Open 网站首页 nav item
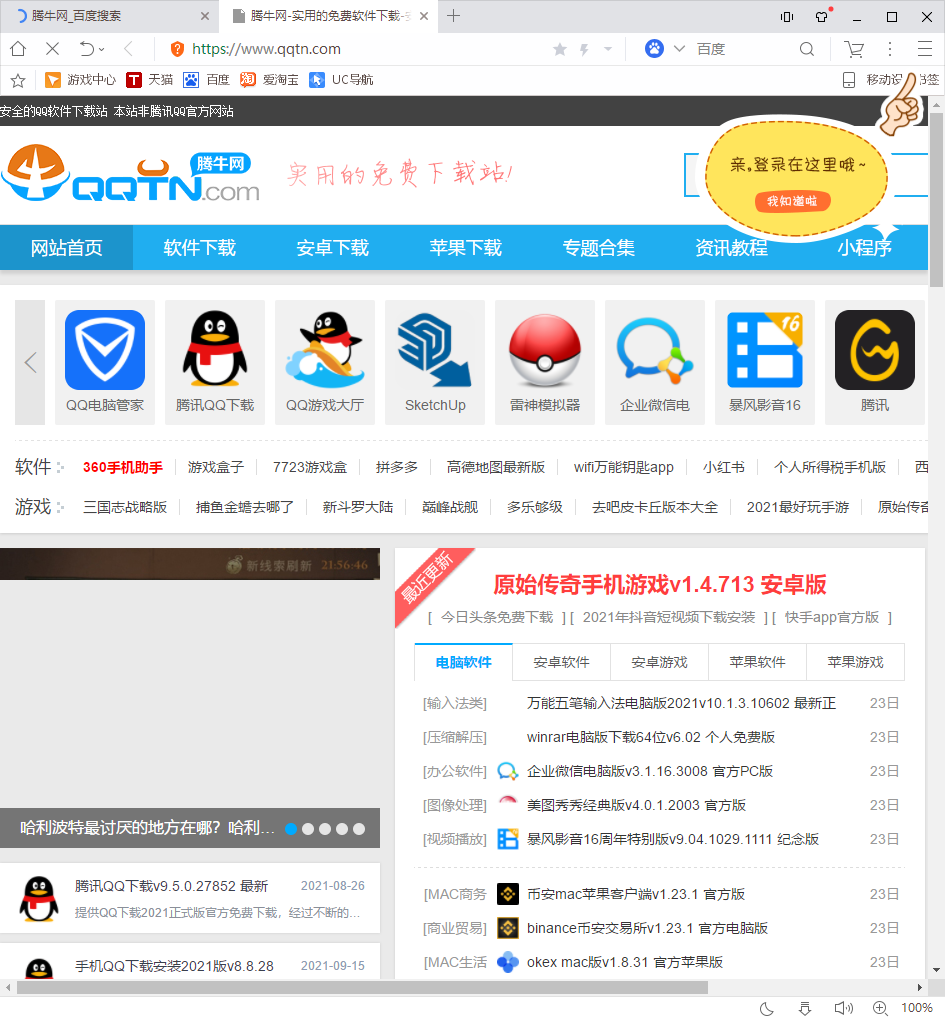This screenshot has height=1020, width=945. (x=66, y=248)
